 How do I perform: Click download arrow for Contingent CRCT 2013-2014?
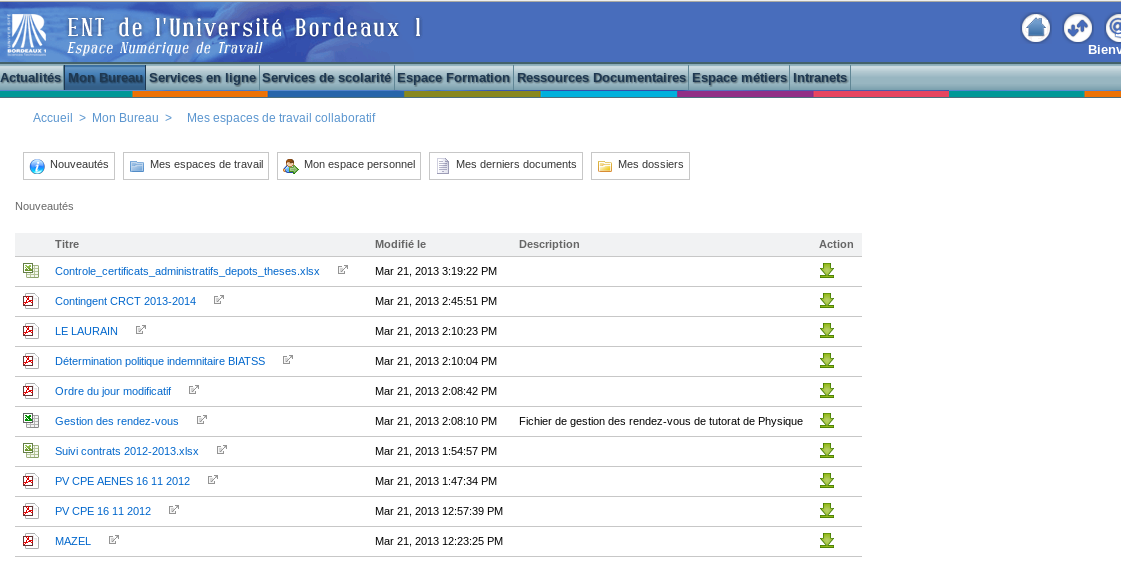(827, 301)
